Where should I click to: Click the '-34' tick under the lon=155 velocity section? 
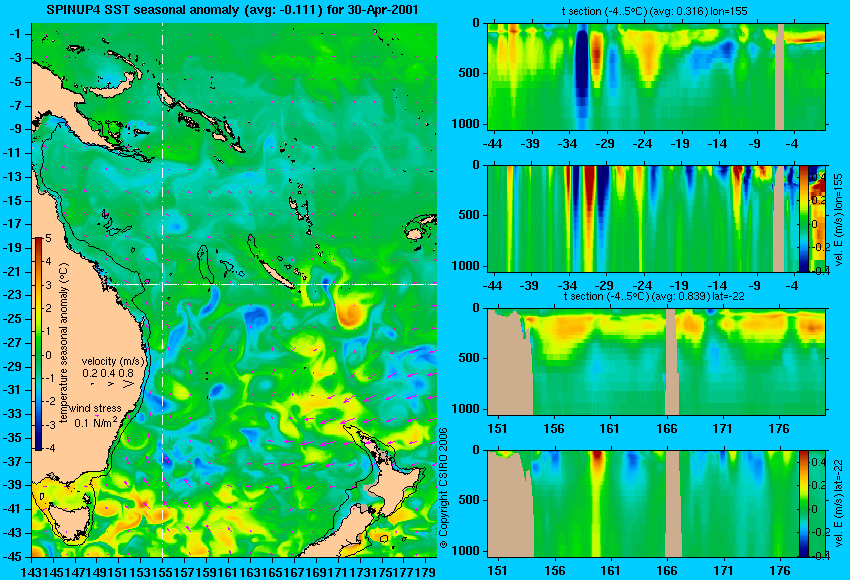tap(567, 286)
